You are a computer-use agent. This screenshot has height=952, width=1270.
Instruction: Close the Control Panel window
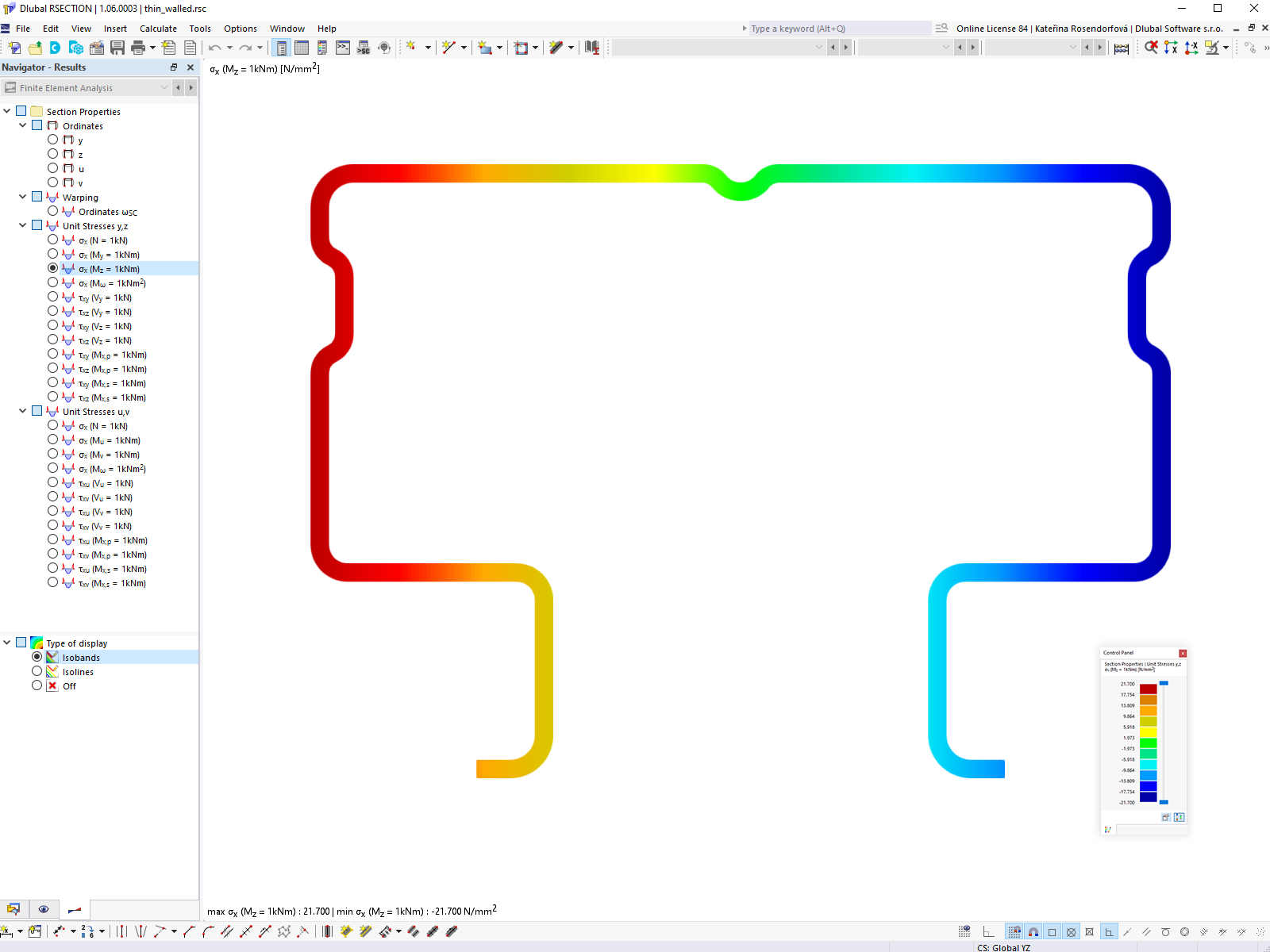1183,653
